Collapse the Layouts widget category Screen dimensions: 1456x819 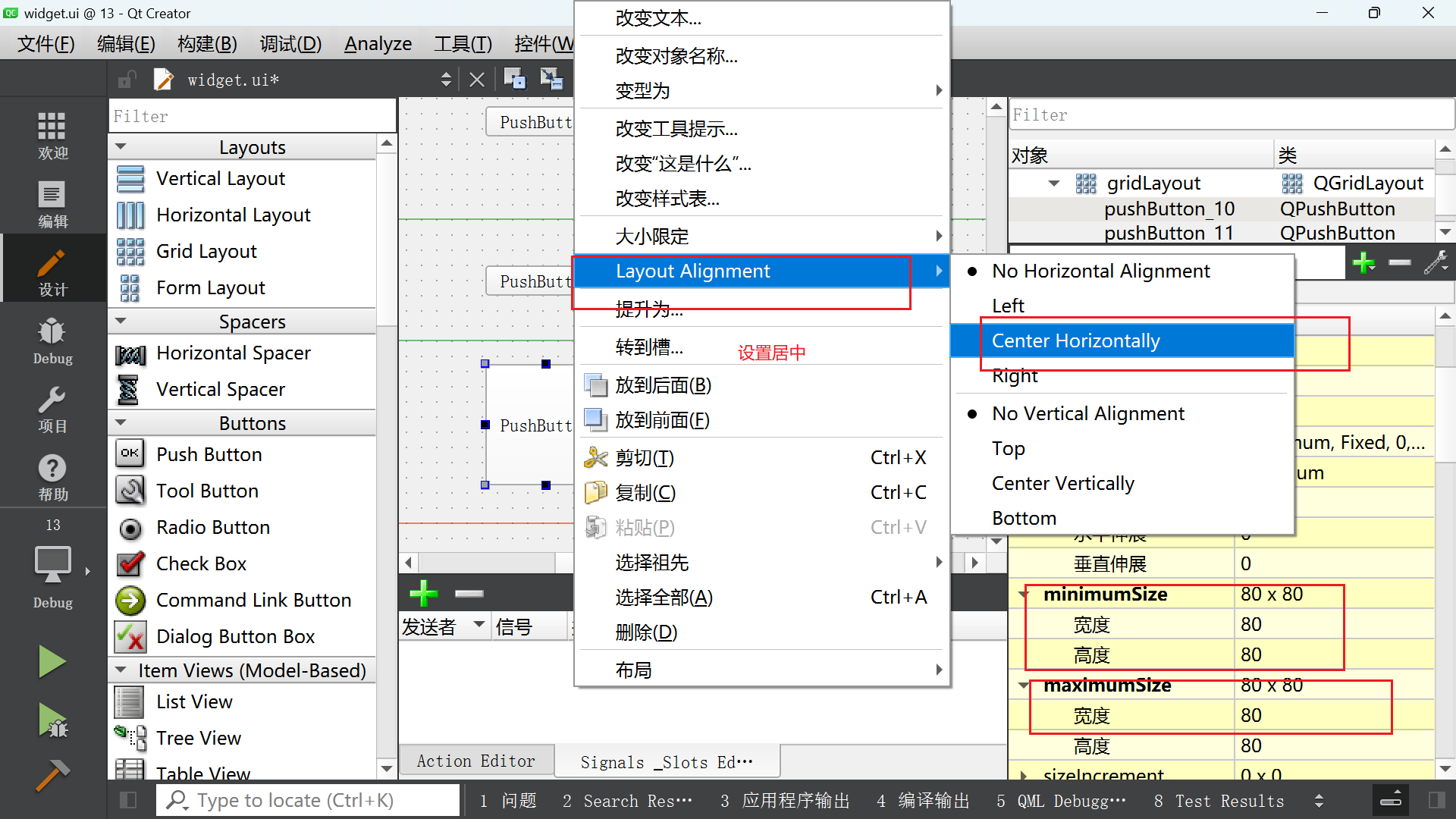point(121,146)
